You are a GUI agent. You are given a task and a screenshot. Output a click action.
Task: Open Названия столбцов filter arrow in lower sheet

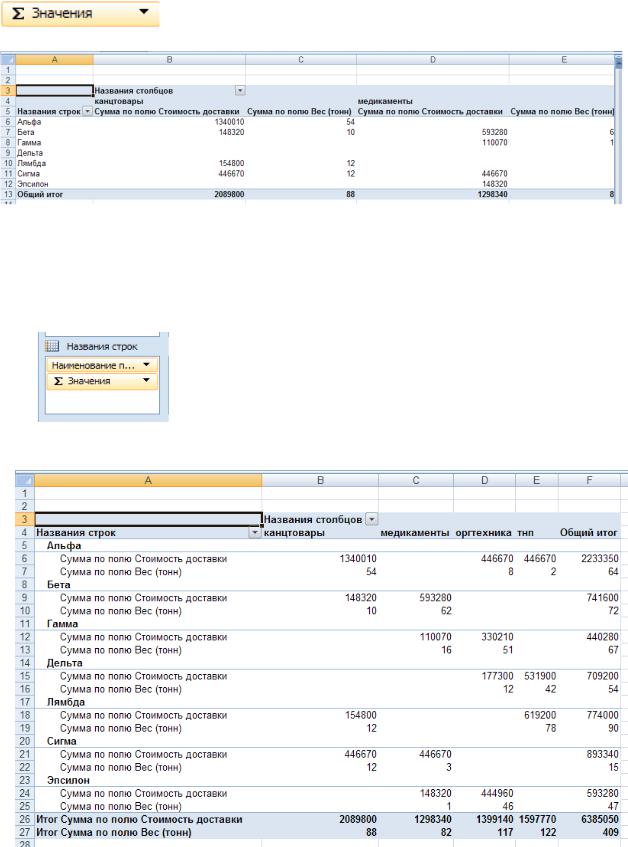[372, 520]
